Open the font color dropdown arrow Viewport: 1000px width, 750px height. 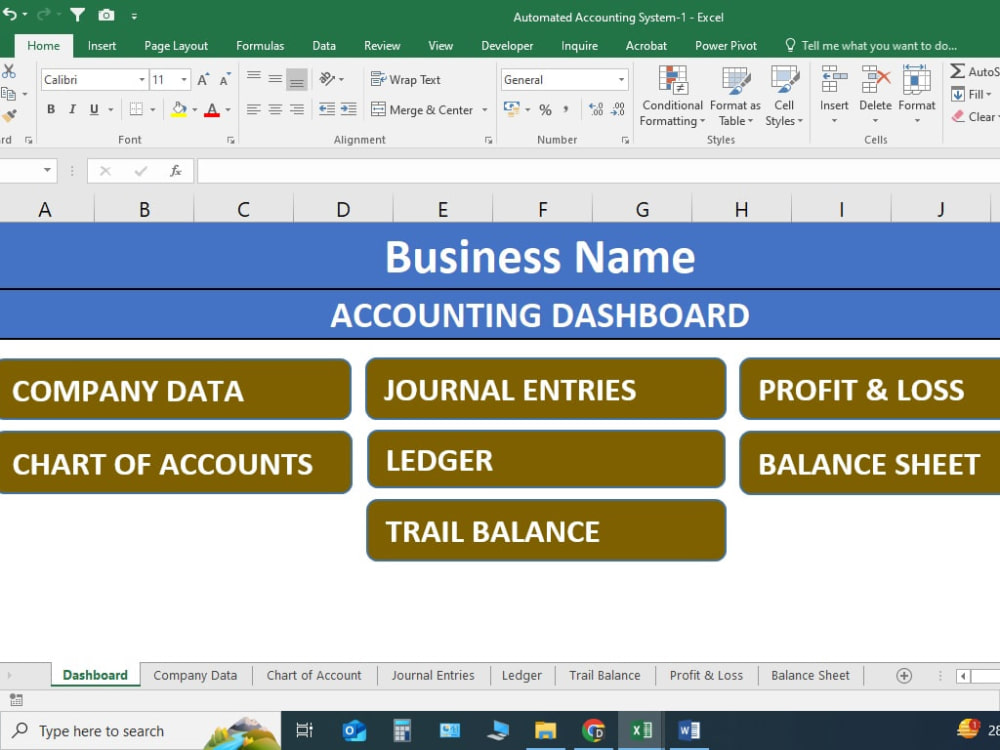coord(228,110)
